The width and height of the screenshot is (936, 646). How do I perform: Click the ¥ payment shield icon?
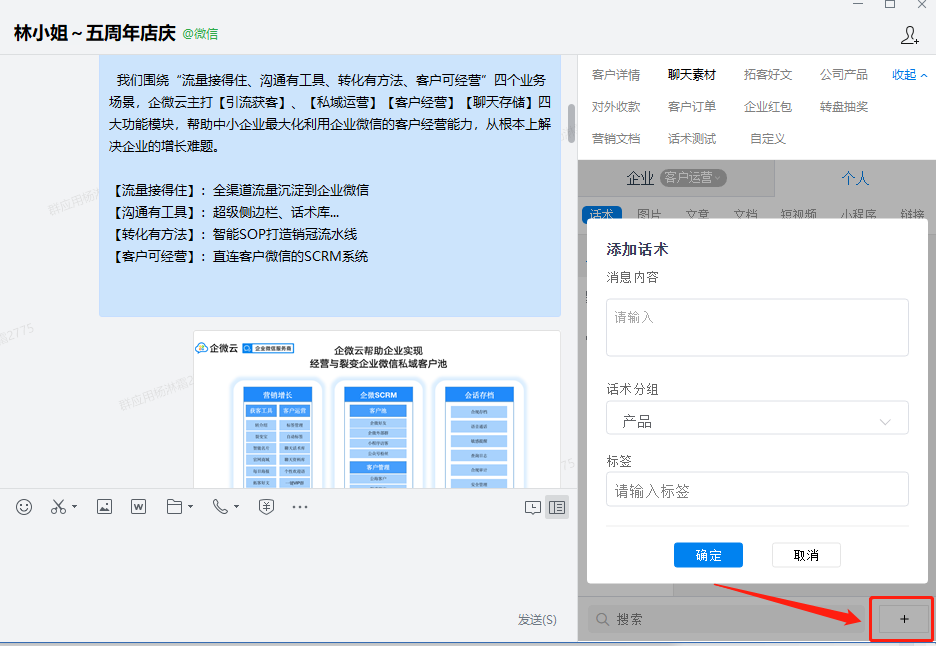[x=266, y=507]
